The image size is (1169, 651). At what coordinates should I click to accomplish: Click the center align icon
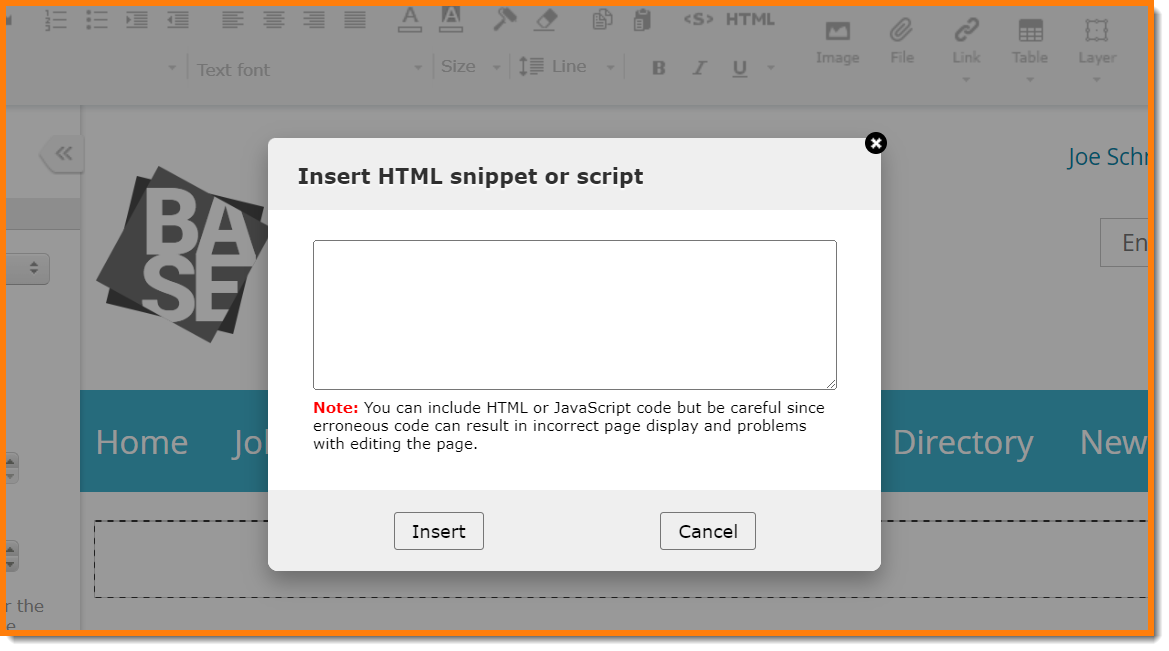273,20
